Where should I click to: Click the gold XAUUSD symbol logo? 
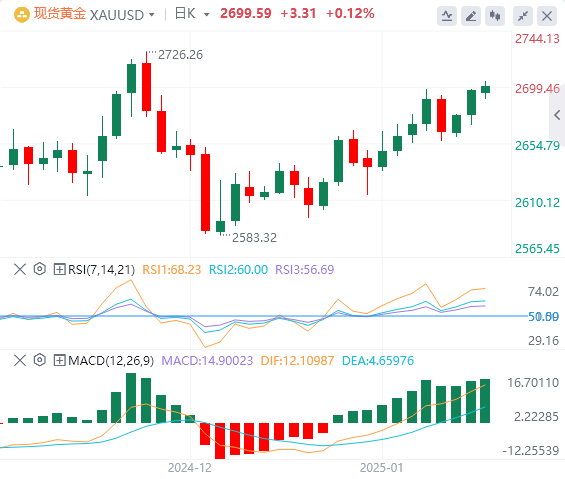tap(22, 15)
